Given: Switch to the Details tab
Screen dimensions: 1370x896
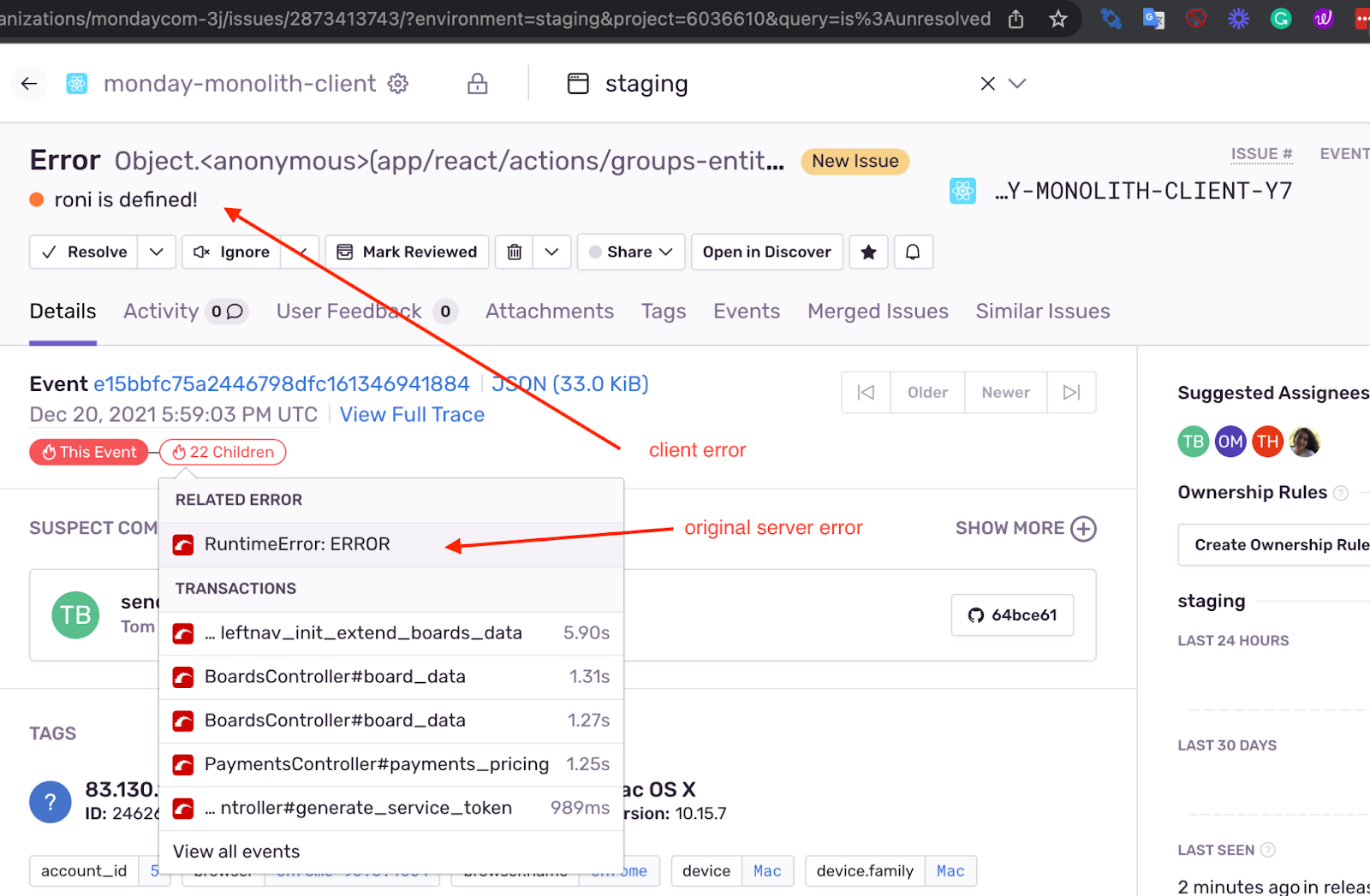Looking at the screenshot, I should [x=63, y=312].
